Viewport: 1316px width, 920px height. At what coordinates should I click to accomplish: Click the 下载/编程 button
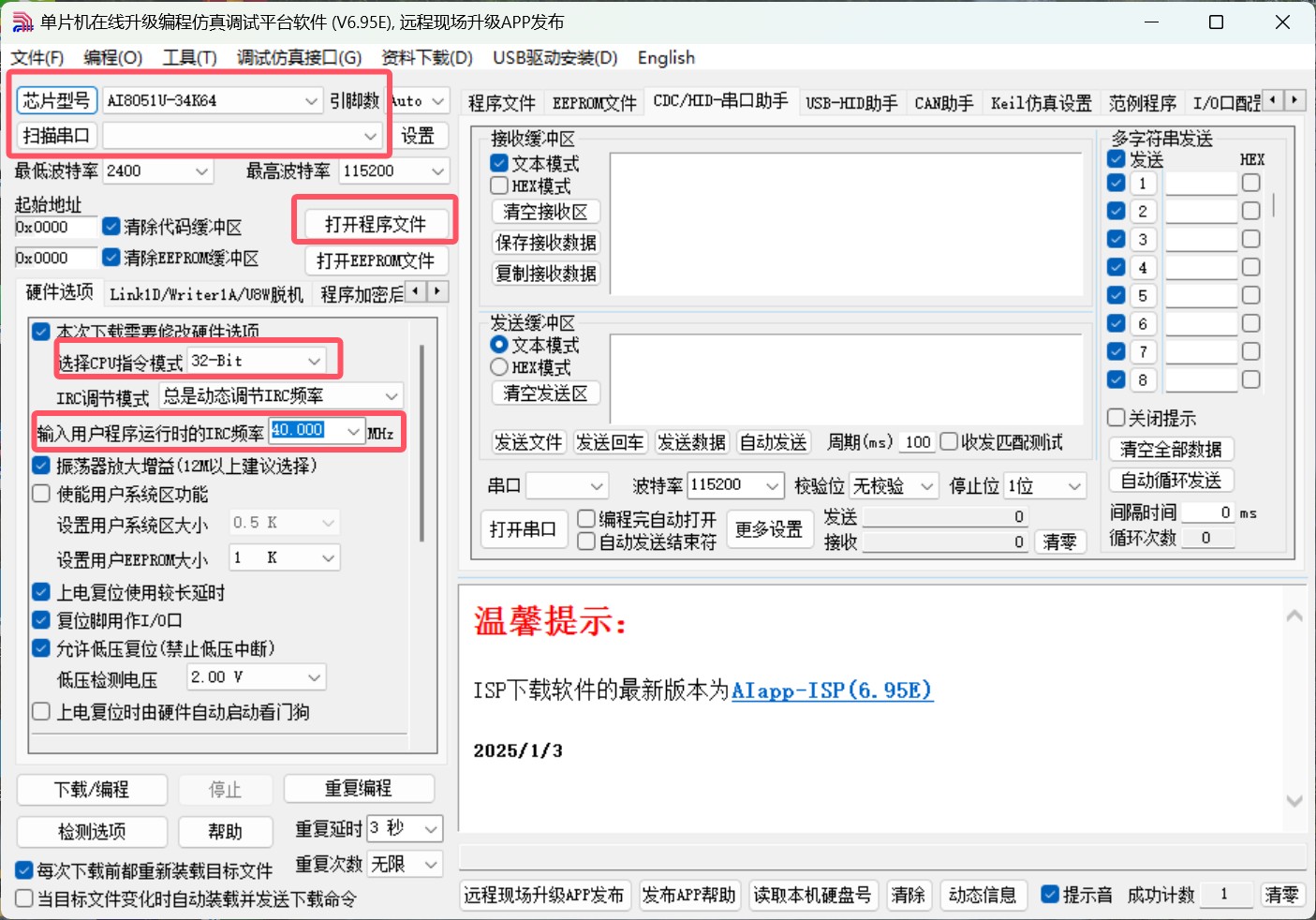tap(92, 789)
